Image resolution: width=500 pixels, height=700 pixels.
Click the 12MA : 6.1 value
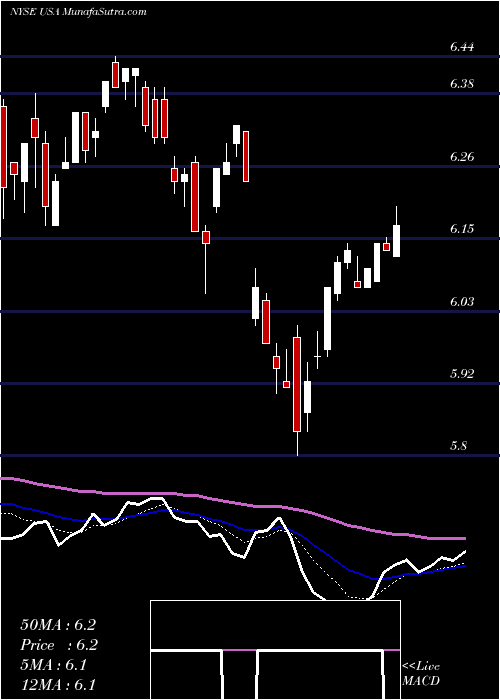click(58, 685)
